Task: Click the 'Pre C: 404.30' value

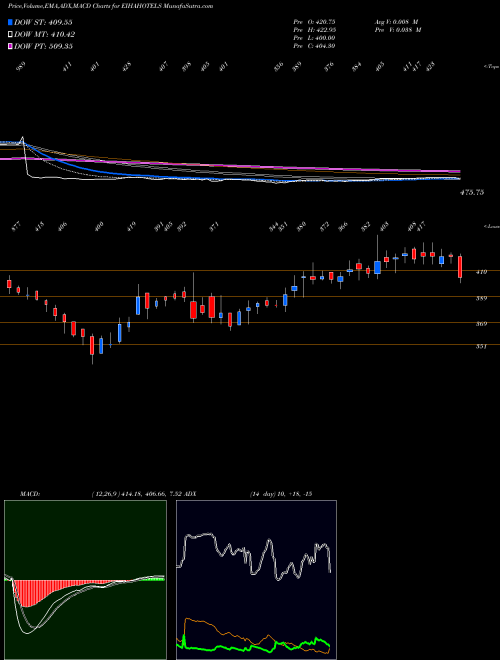Action: [314, 46]
